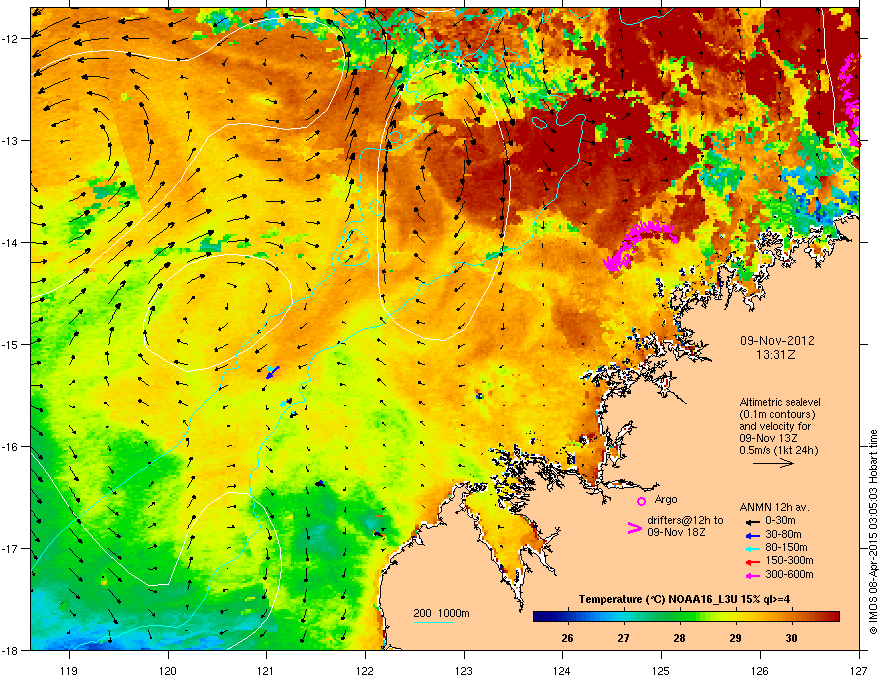
Task: Click the latitude label -16
Action: [x=10, y=447]
